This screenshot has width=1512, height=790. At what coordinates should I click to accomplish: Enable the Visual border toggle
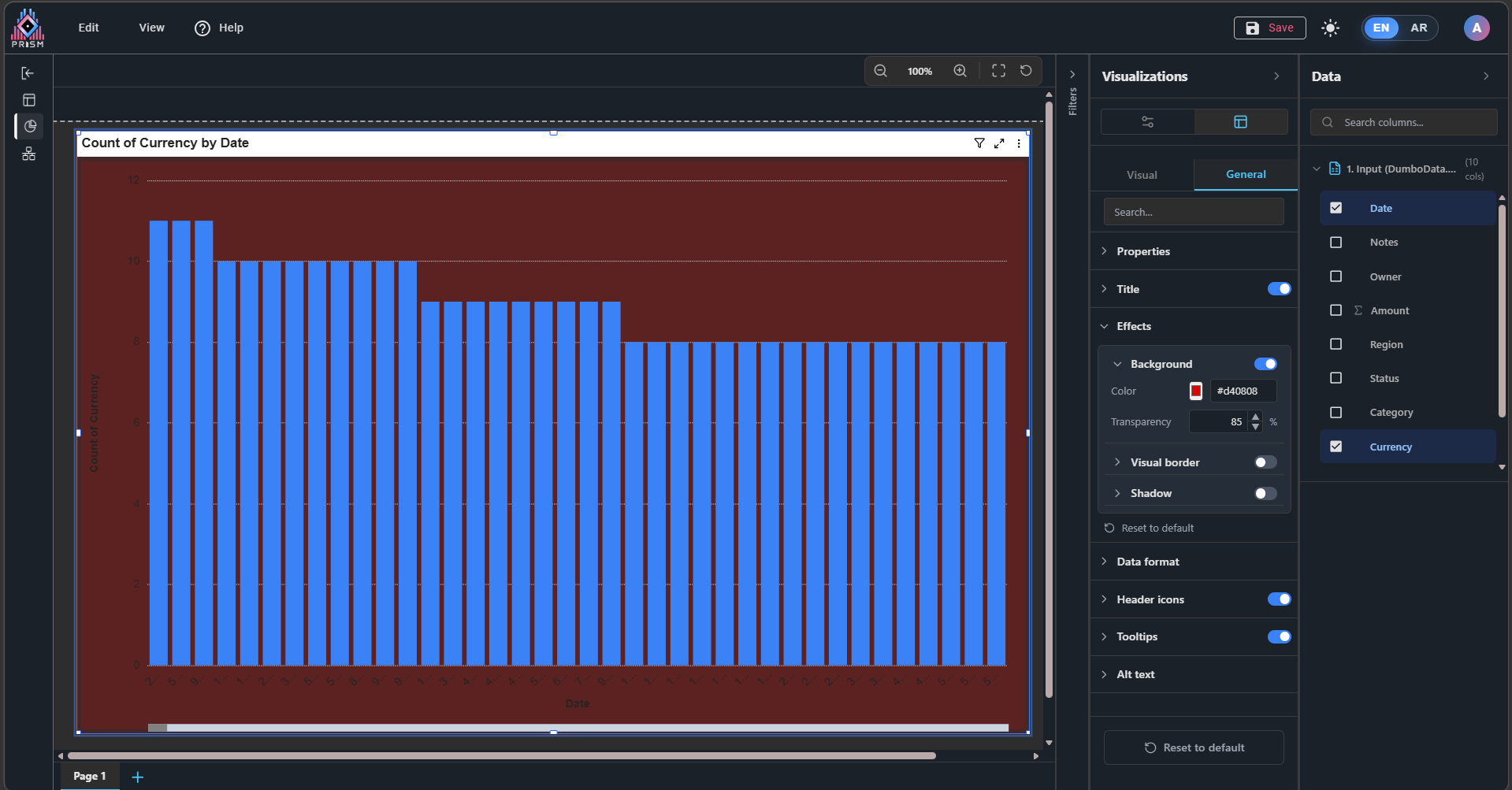(1265, 462)
